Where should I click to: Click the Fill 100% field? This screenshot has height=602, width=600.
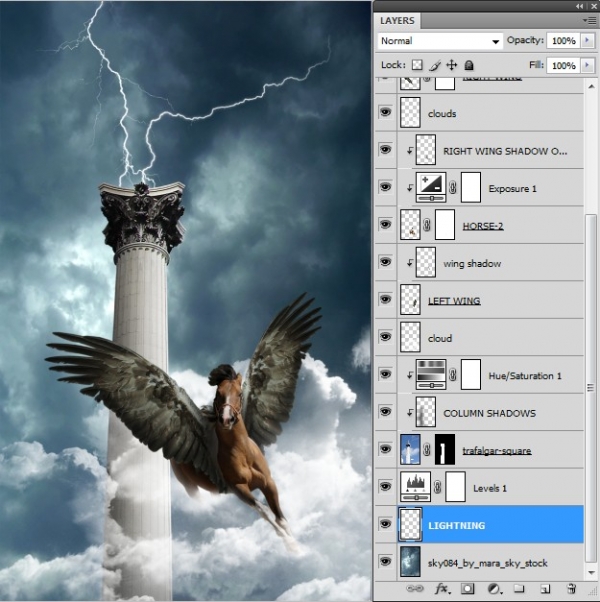click(x=564, y=66)
